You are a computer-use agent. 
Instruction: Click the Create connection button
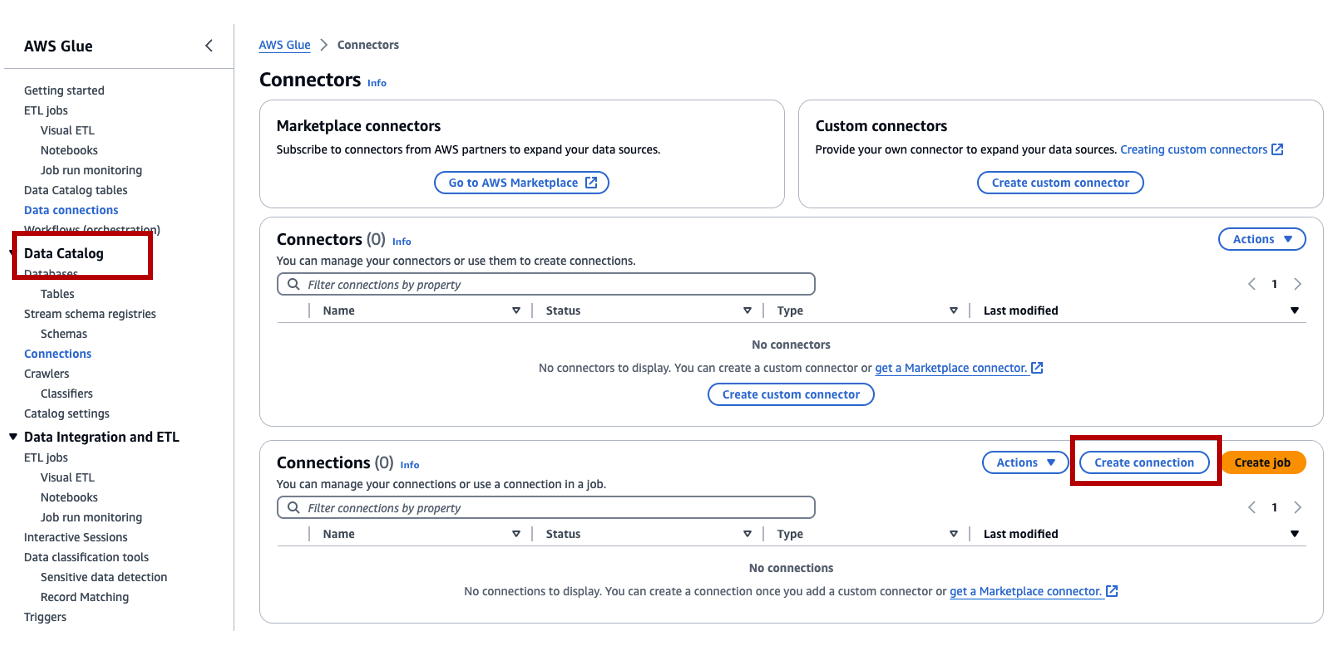coord(1144,462)
